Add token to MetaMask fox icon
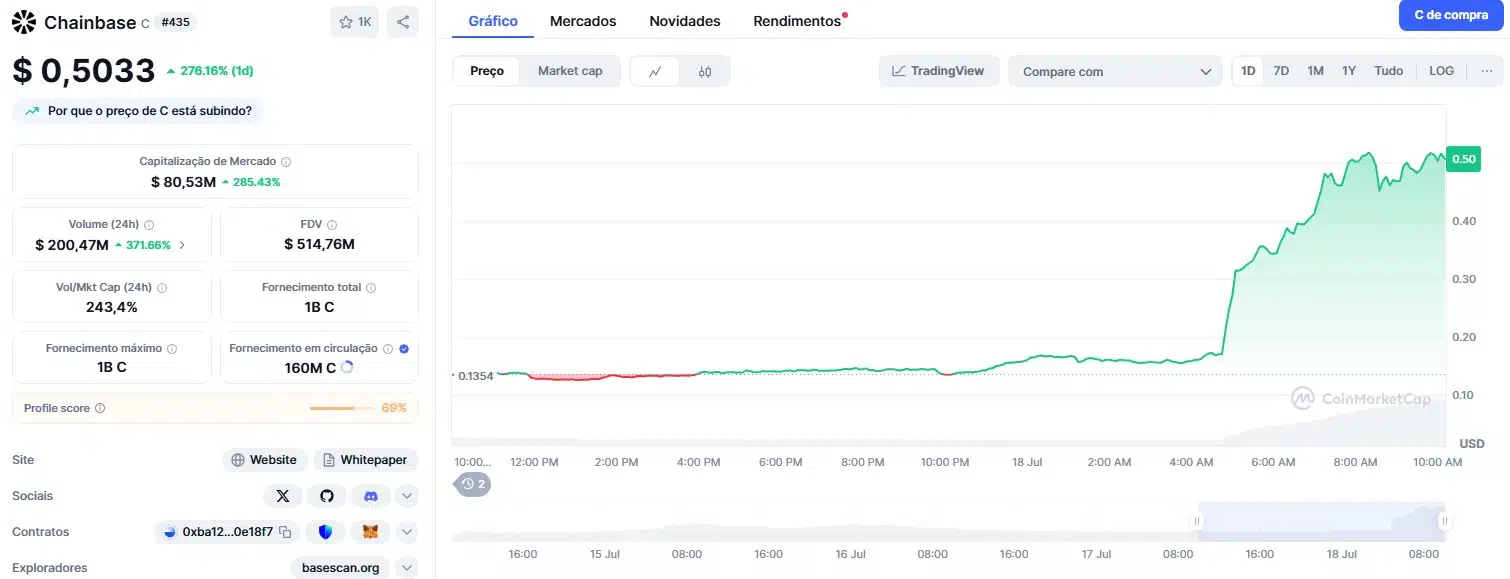1510x579 pixels. pyautogui.click(x=370, y=532)
